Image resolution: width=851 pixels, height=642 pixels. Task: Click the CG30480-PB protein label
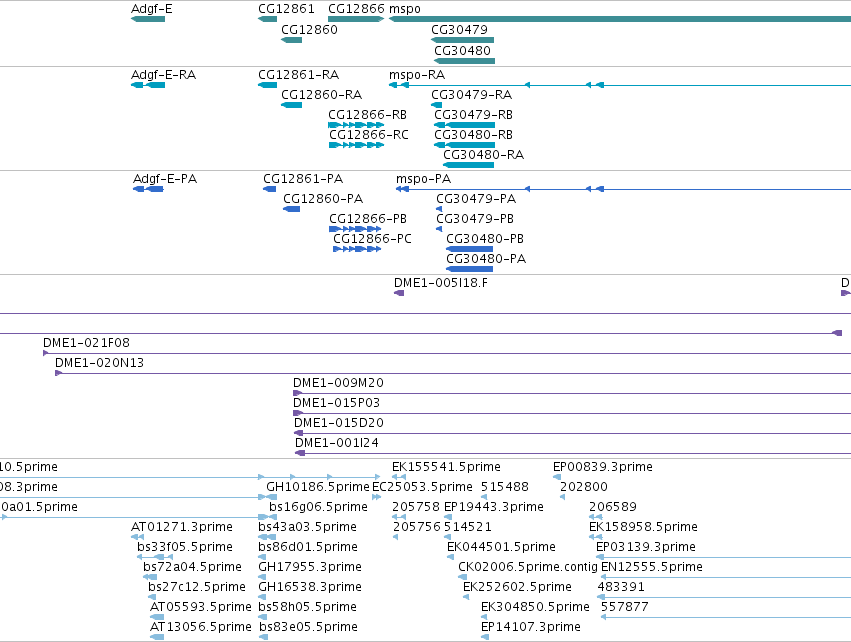point(485,239)
